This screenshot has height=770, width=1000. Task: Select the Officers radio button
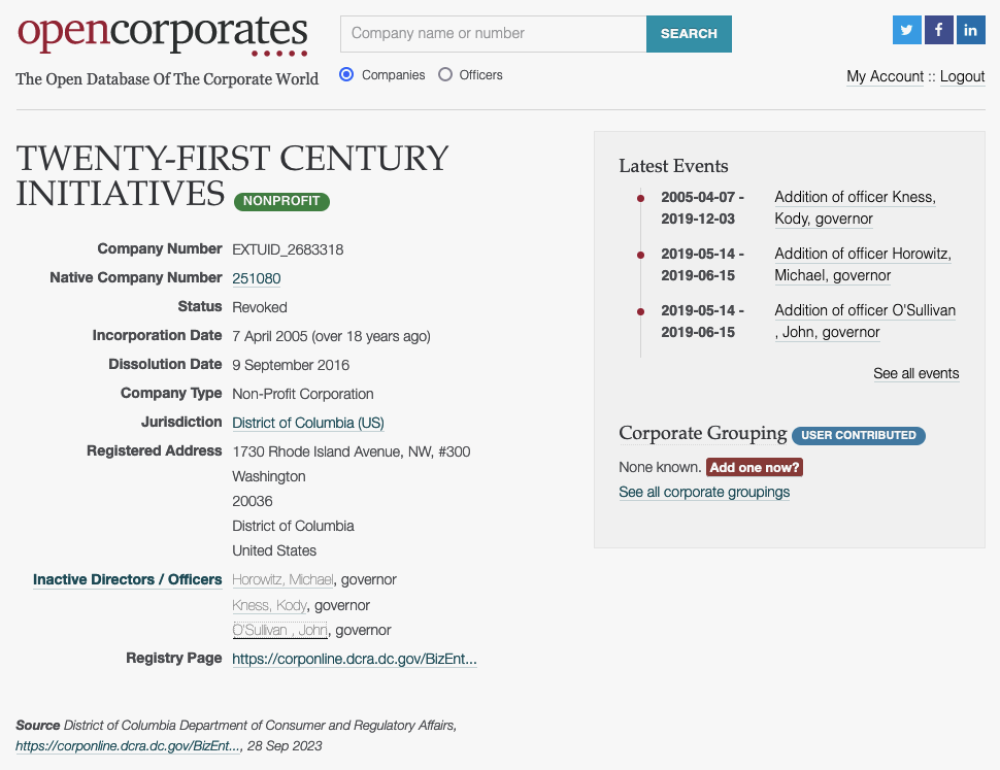(445, 74)
